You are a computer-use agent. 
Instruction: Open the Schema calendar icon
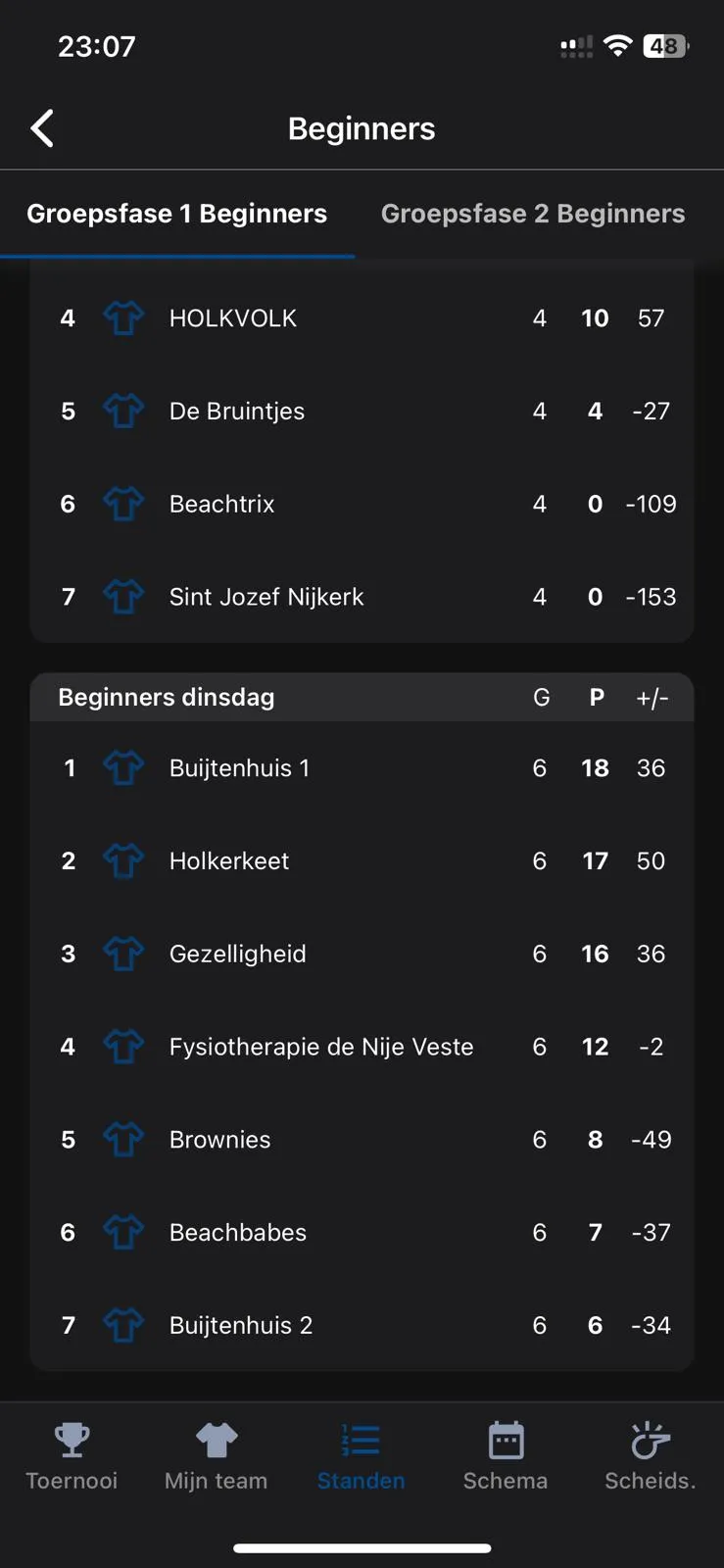506,1441
